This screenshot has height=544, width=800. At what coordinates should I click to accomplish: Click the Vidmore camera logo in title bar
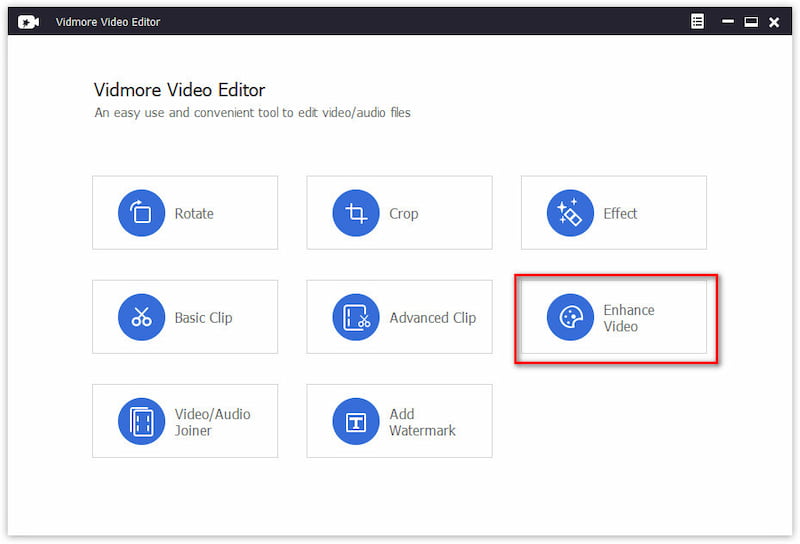[x=28, y=22]
